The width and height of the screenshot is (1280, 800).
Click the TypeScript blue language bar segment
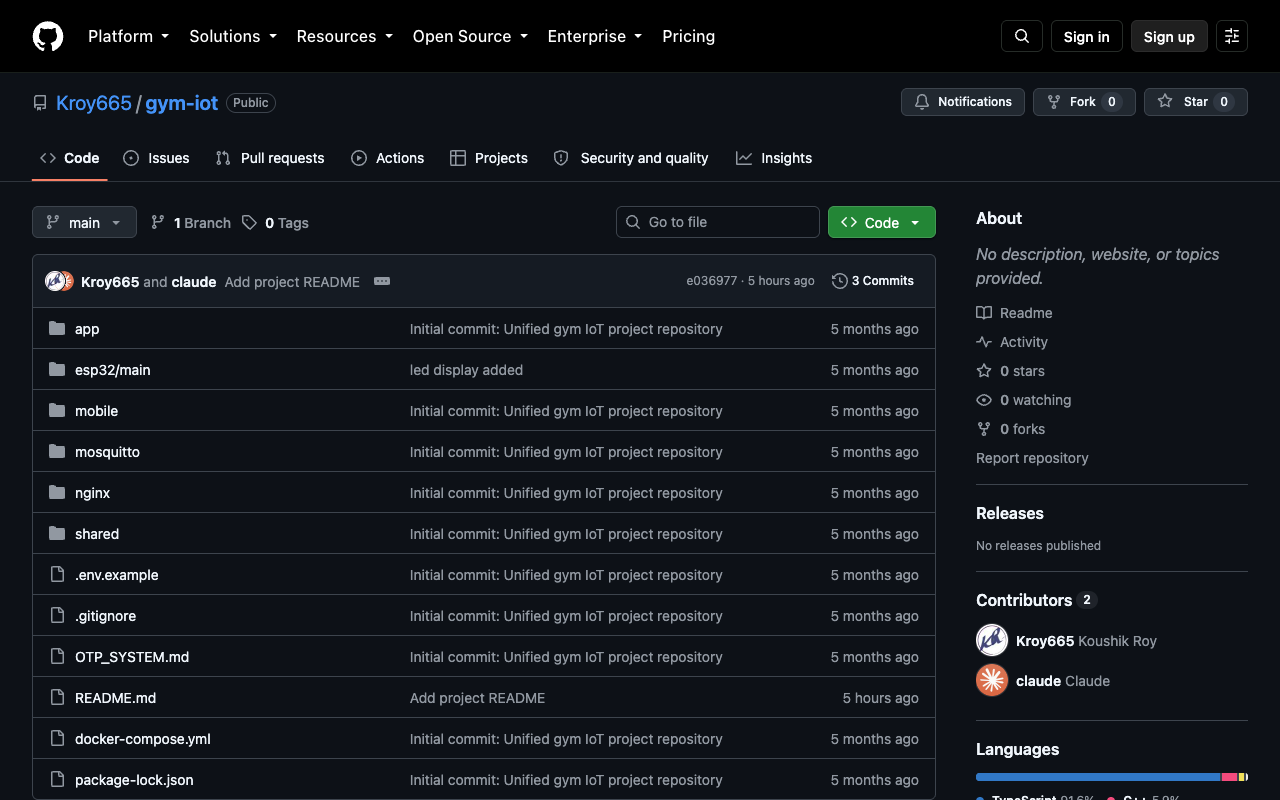coord(1098,777)
